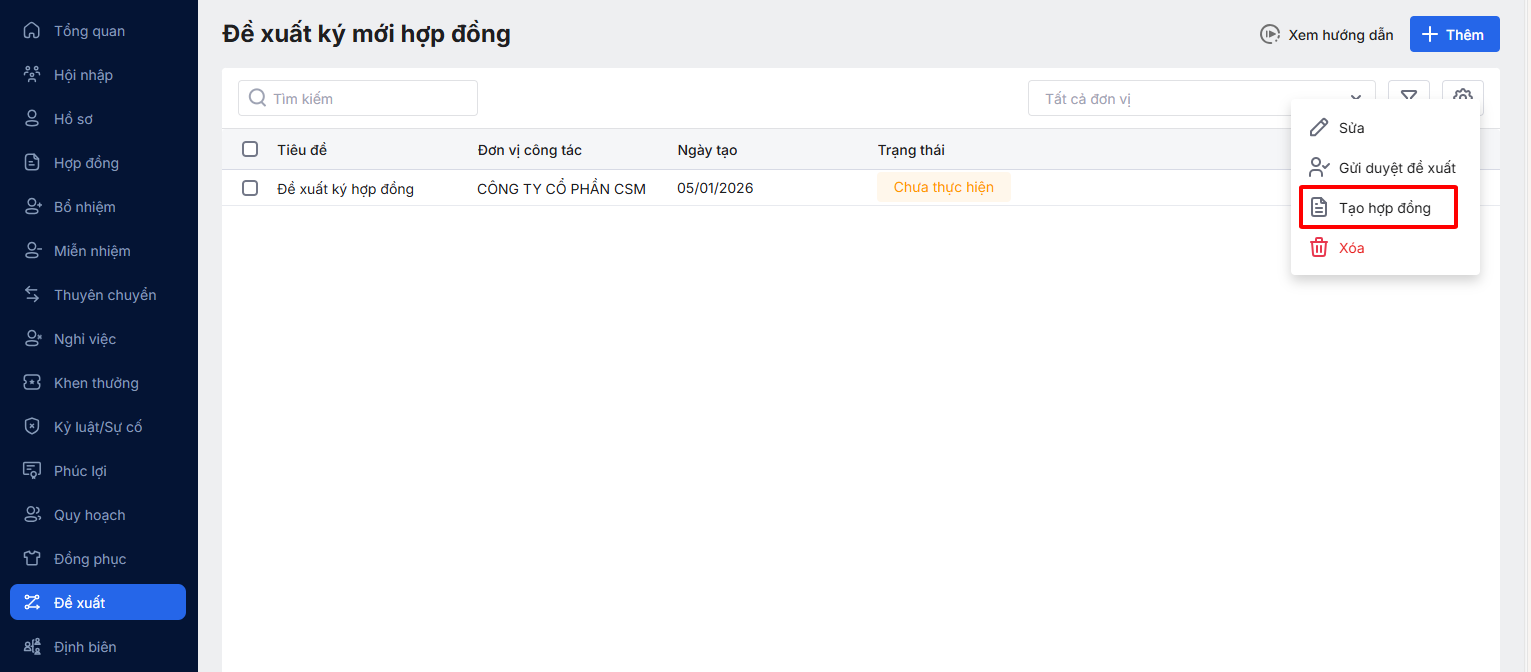Toggle the select-all checkbox in table header

click(x=250, y=150)
